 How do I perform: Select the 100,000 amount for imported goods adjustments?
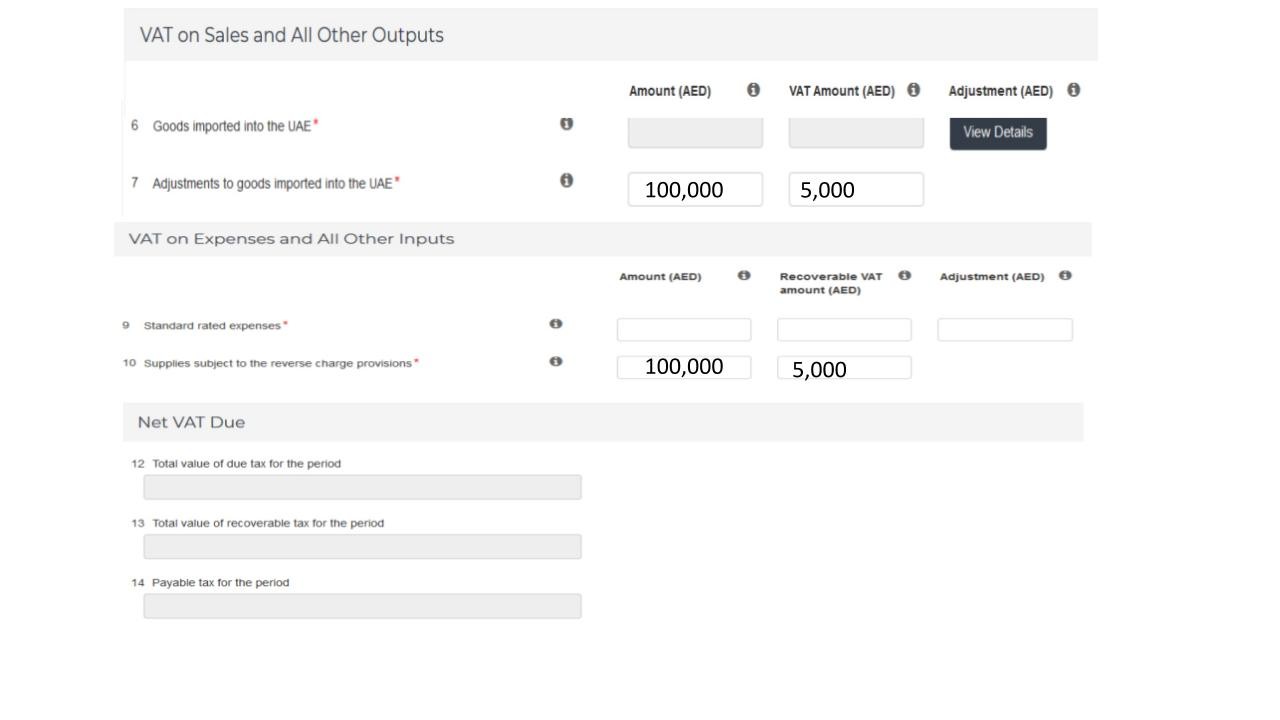(x=694, y=189)
